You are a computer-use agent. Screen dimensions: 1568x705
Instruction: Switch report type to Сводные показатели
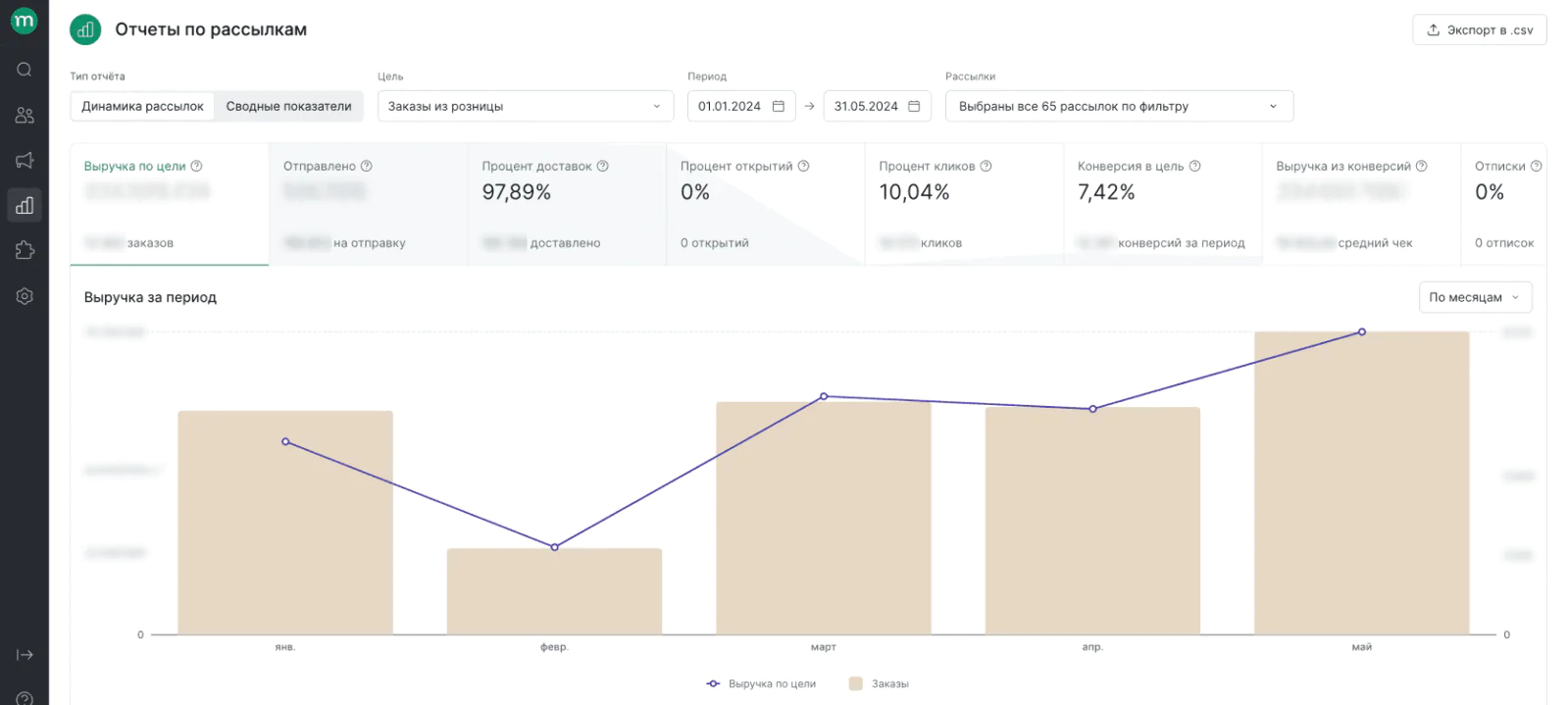point(288,106)
